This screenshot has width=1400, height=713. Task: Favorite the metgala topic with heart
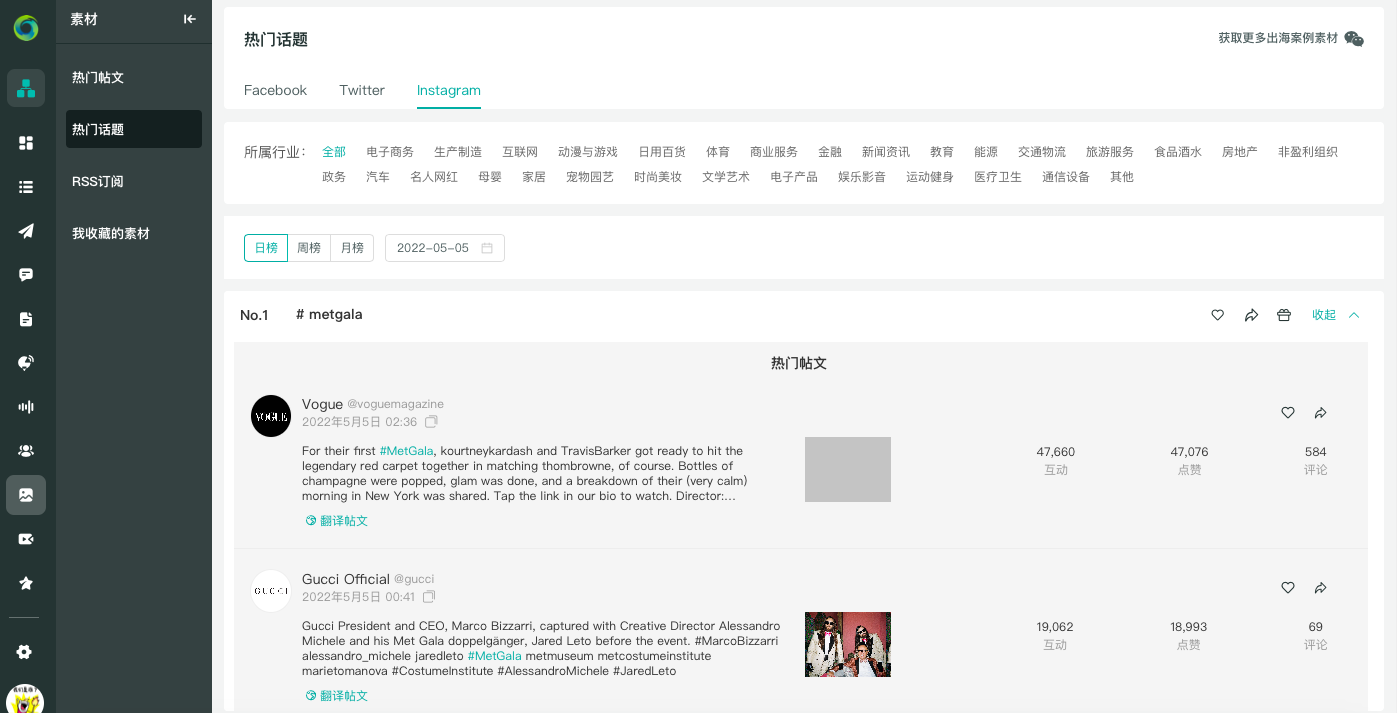pyautogui.click(x=1218, y=315)
